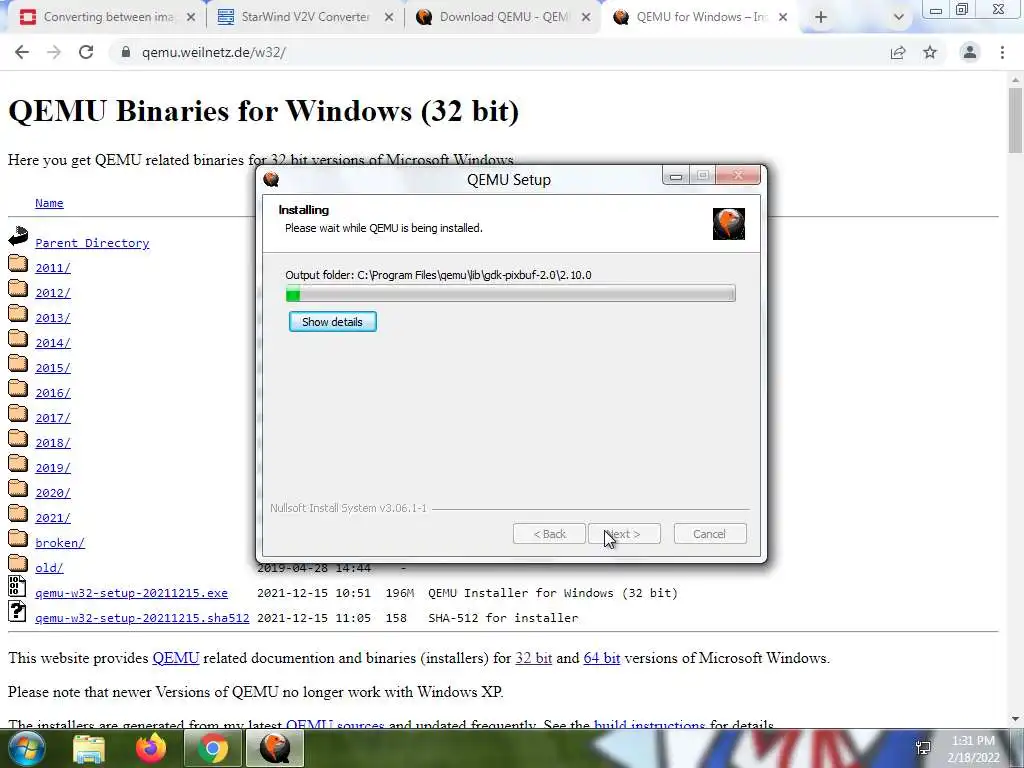
Task: Click Show details in QEMU Setup
Action: 332,322
